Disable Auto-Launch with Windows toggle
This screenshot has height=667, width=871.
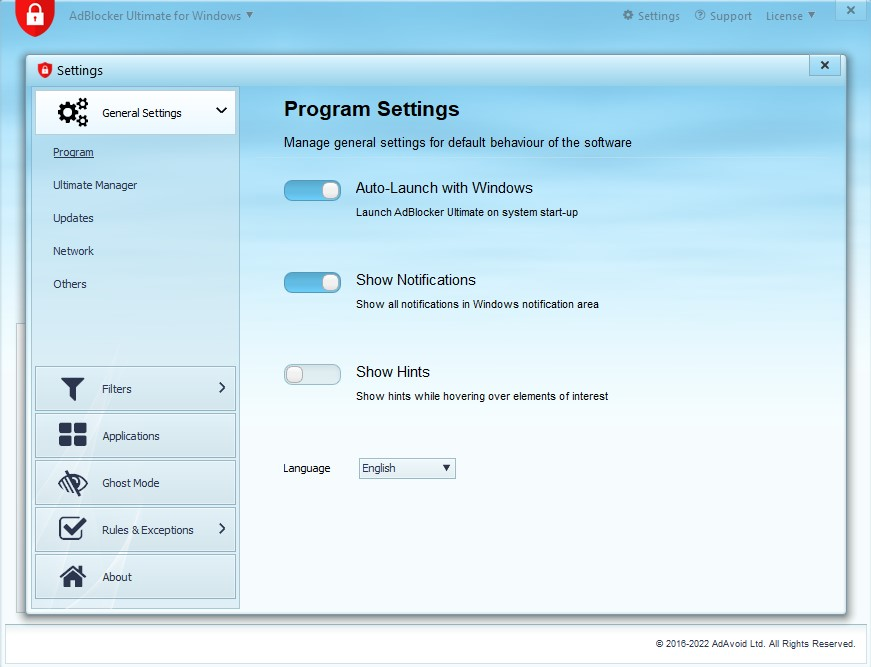point(312,190)
